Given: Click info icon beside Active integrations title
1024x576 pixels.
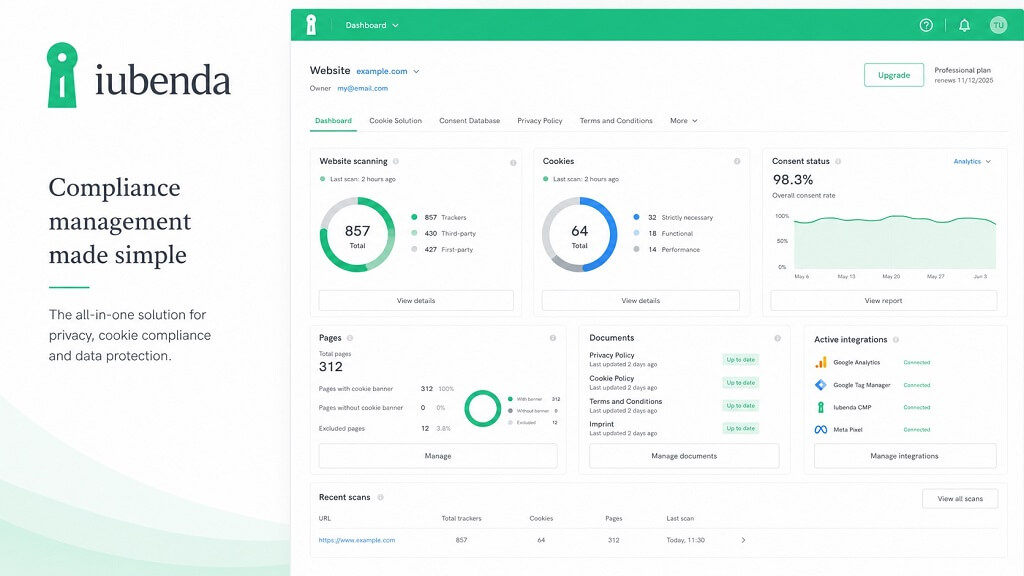Looking at the screenshot, I should [896, 340].
